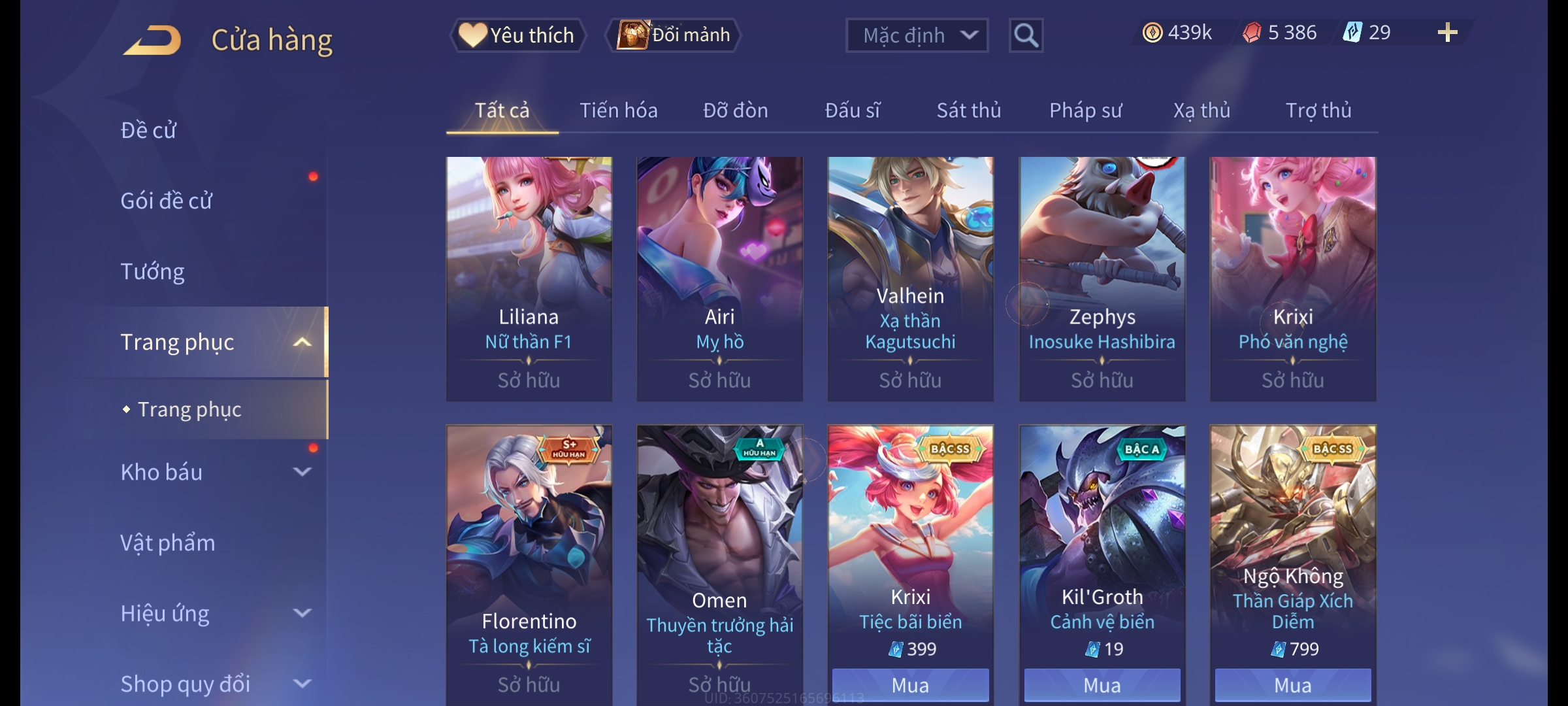
Task: Tap the blue voucher 29 icon
Action: point(1352,33)
